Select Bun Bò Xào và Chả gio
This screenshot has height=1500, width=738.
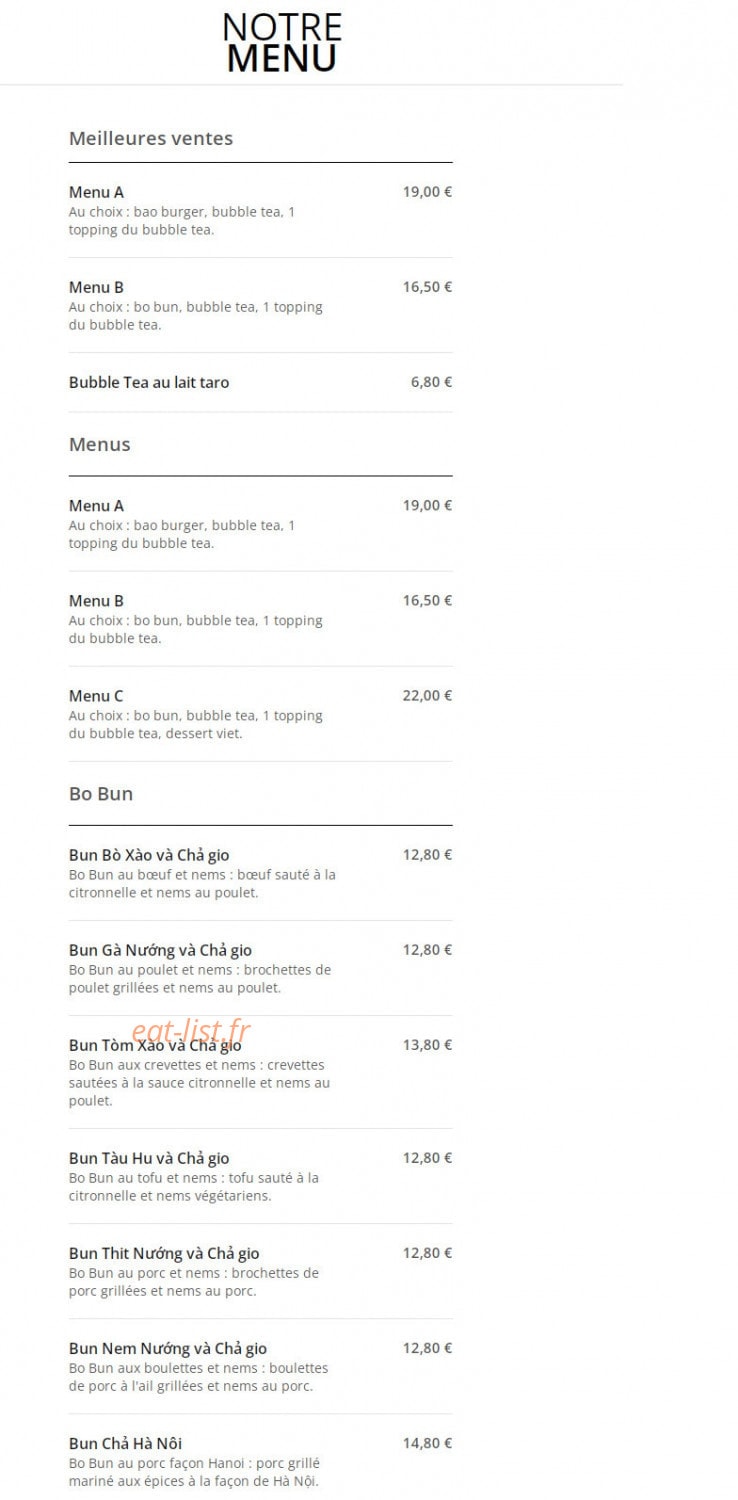[x=260, y=873]
